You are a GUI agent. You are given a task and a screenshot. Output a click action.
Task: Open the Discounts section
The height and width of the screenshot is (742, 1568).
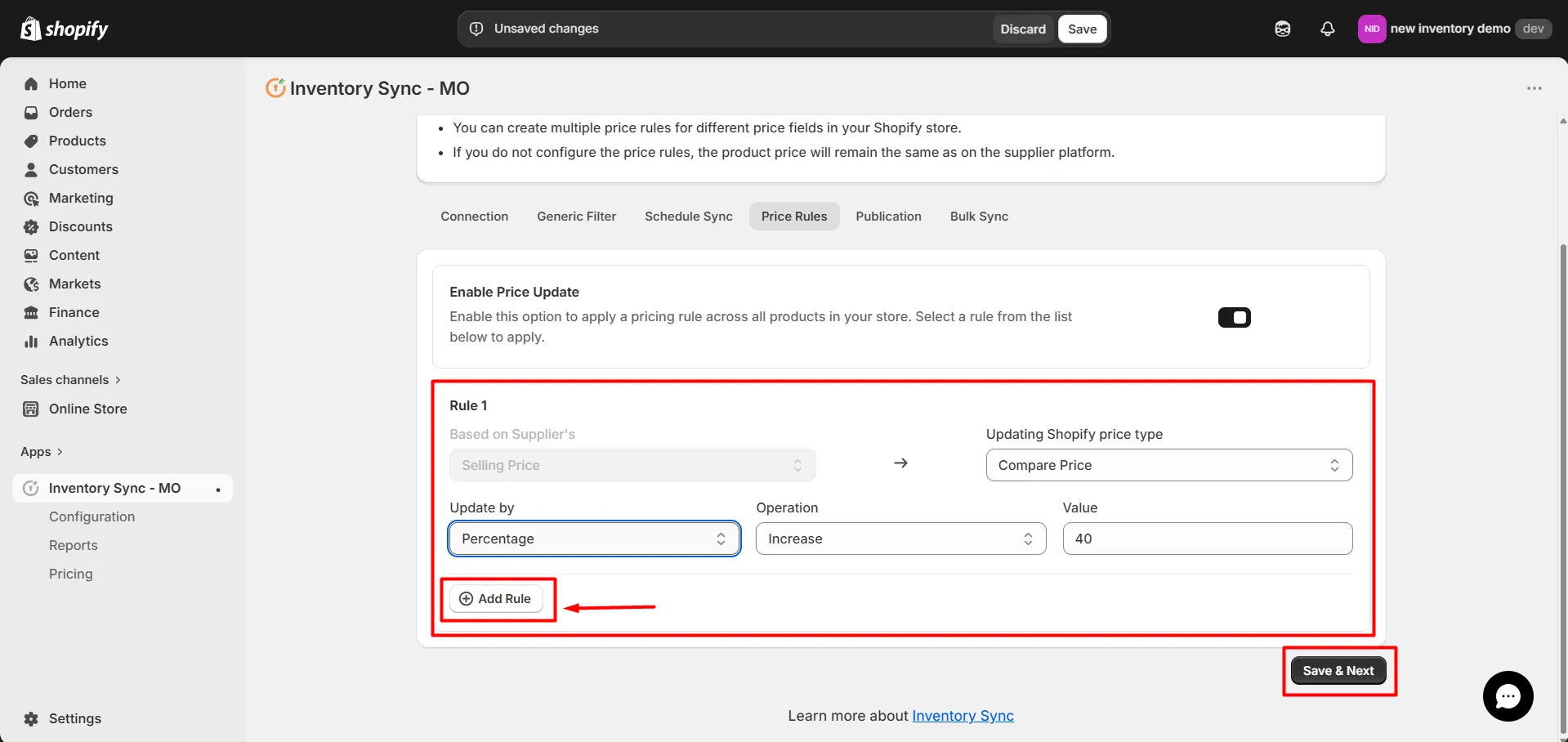[x=79, y=226]
